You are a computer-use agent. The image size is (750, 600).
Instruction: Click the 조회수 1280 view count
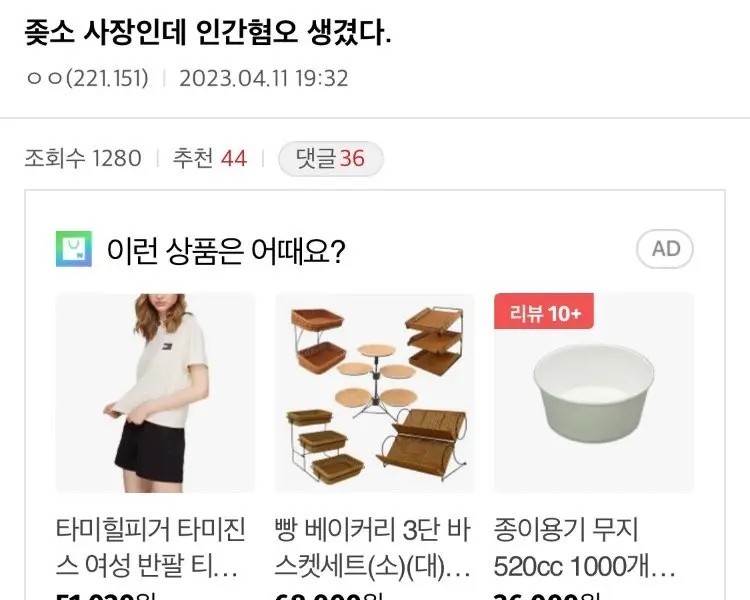pyautogui.click(x=83, y=158)
